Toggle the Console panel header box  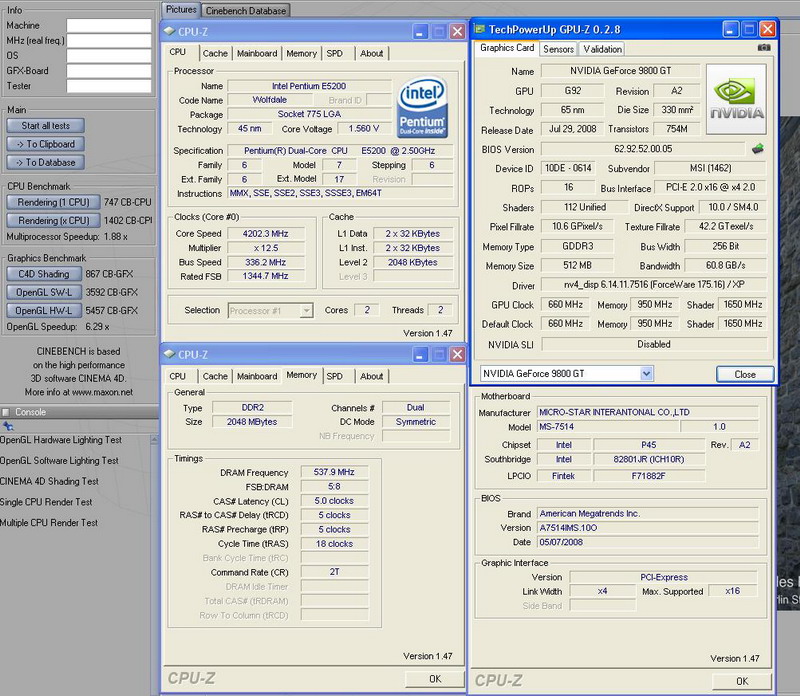5,412
